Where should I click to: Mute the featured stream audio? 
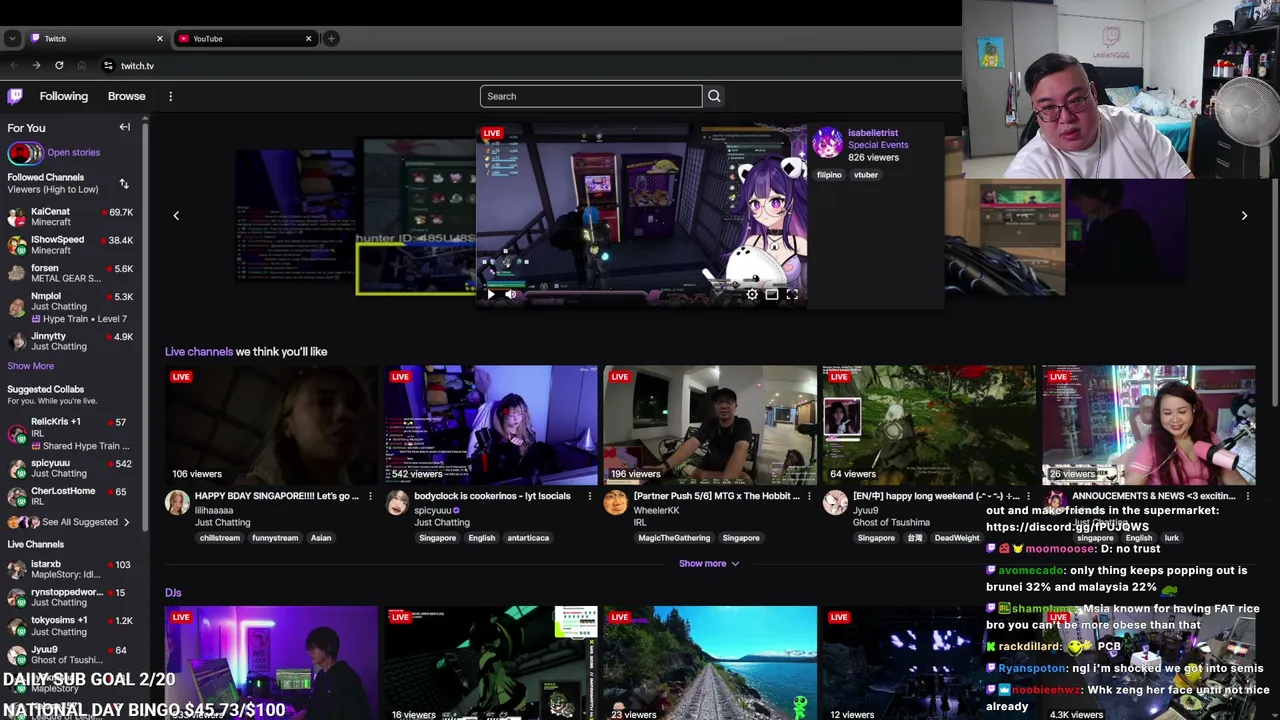click(511, 294)
